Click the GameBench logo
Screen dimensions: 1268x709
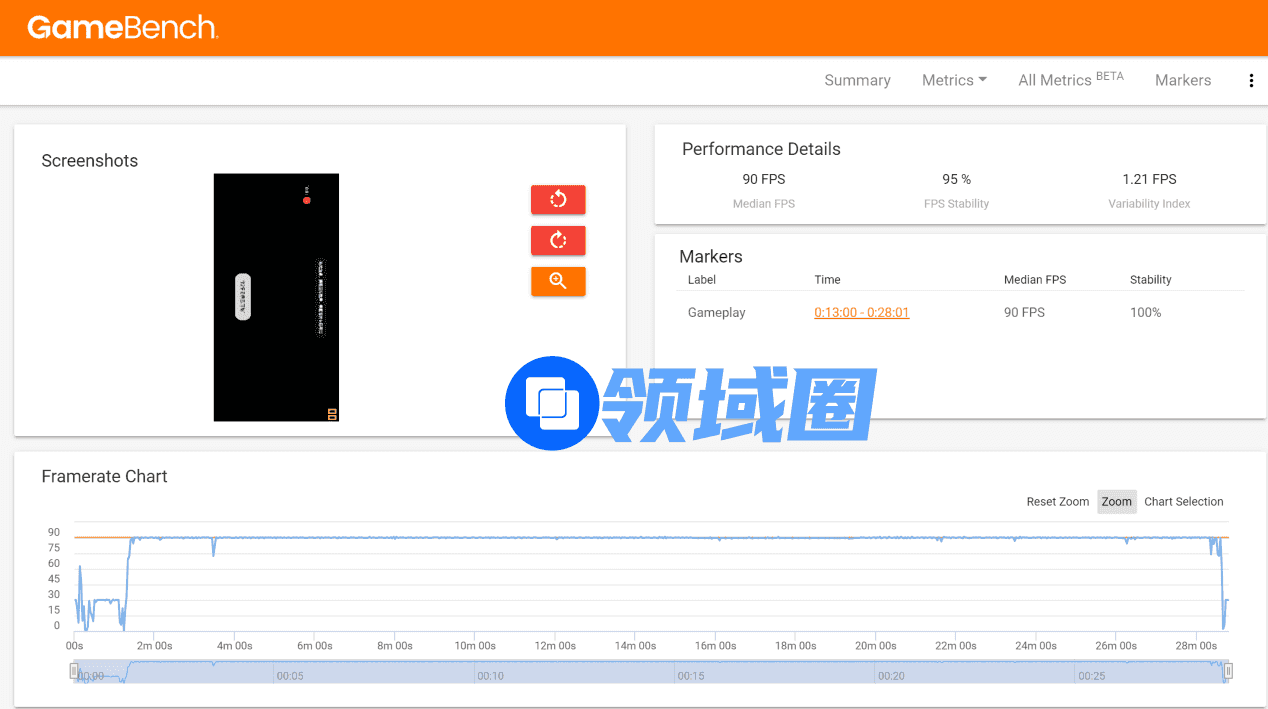pyautogui.click(x=122, y=28)
